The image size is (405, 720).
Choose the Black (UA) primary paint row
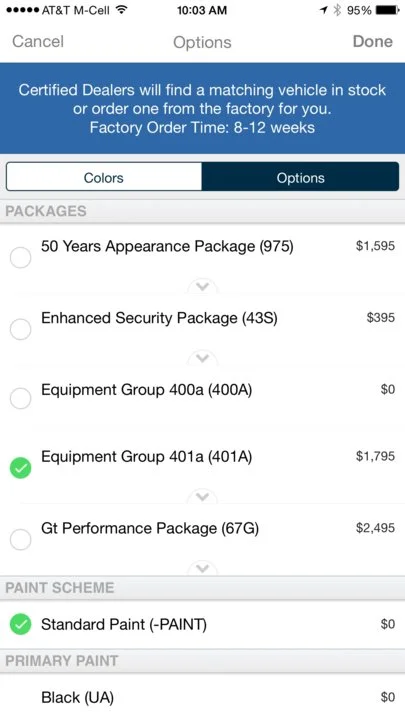pos(202,697)
